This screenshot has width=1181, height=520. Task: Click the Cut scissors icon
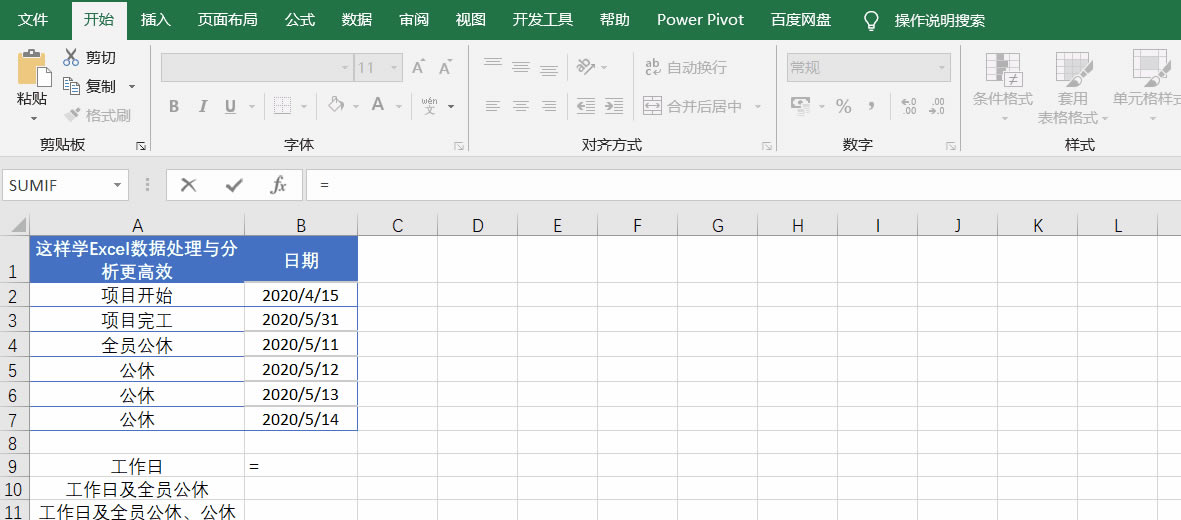71,58
